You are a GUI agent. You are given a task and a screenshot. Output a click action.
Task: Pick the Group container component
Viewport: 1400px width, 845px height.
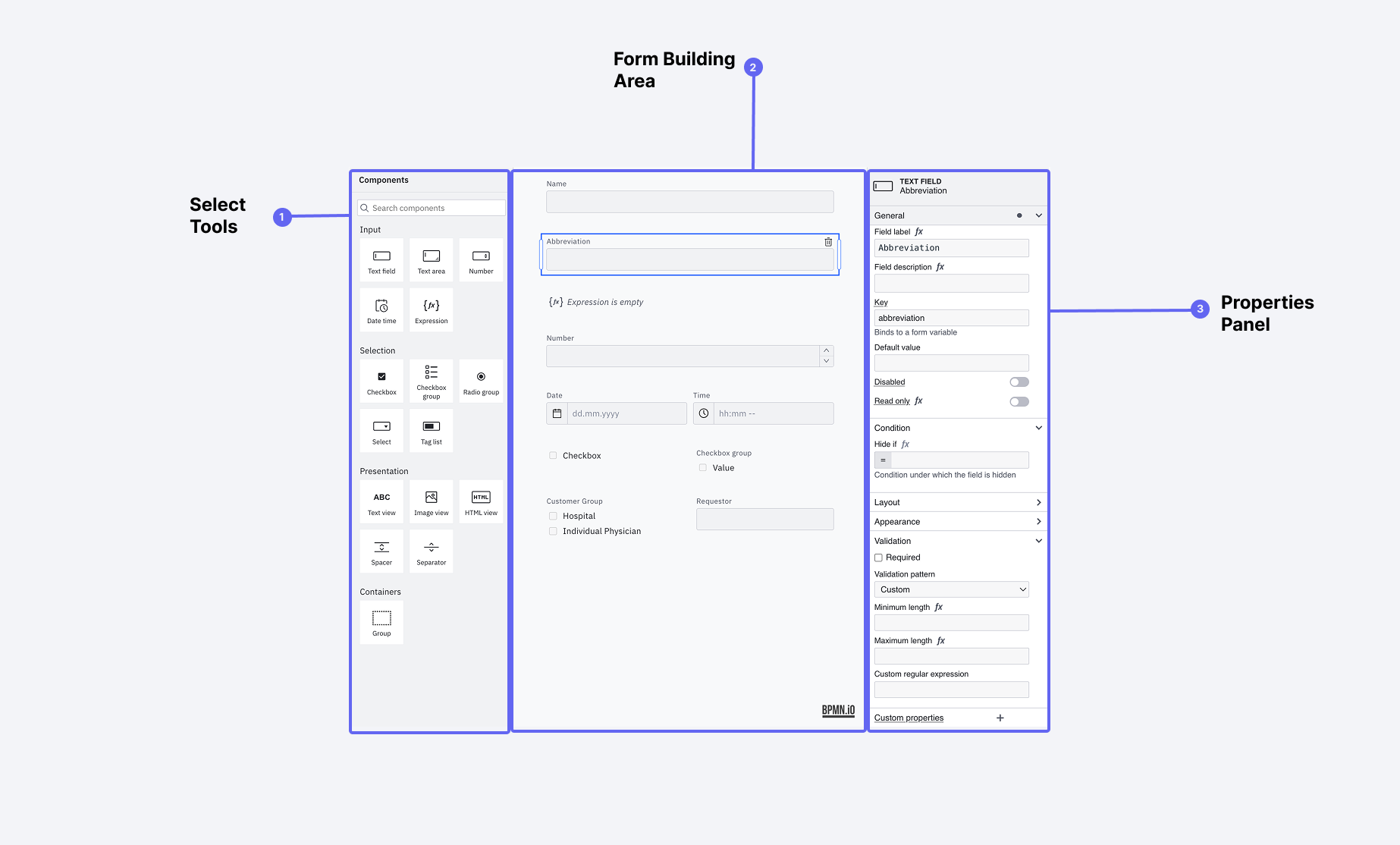pos(381,622)
